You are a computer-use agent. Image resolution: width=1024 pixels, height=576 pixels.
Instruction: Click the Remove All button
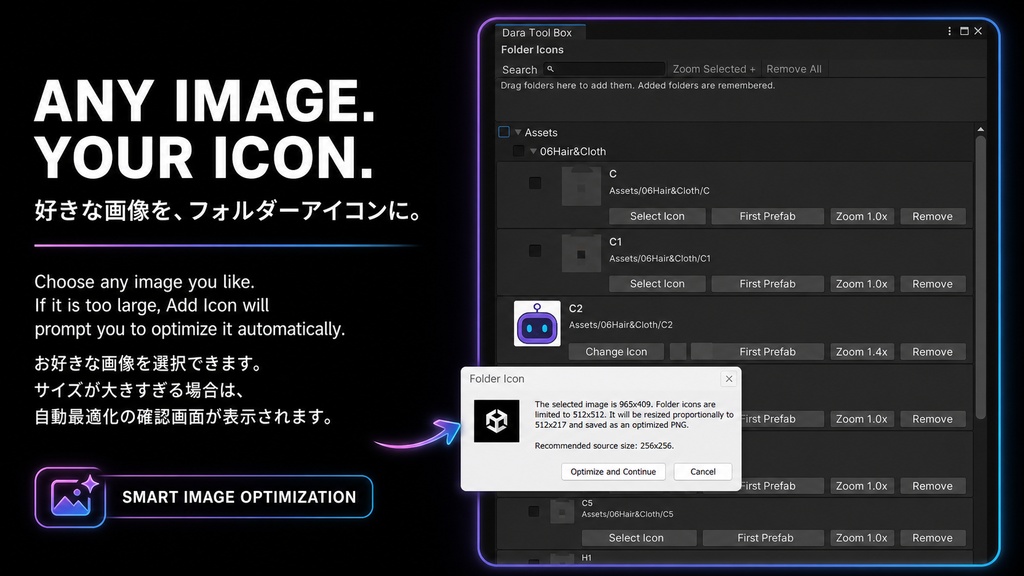[x=793, y=69]
